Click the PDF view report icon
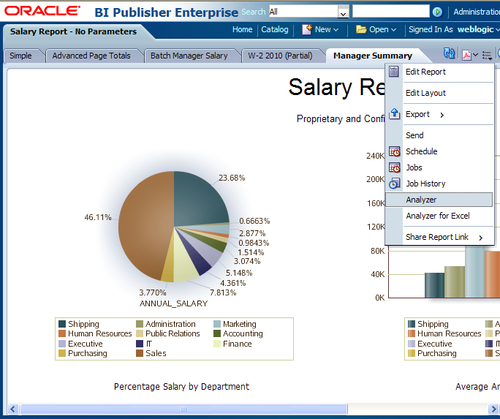Screen dimensions: 500x419 (x=467, y=55)
